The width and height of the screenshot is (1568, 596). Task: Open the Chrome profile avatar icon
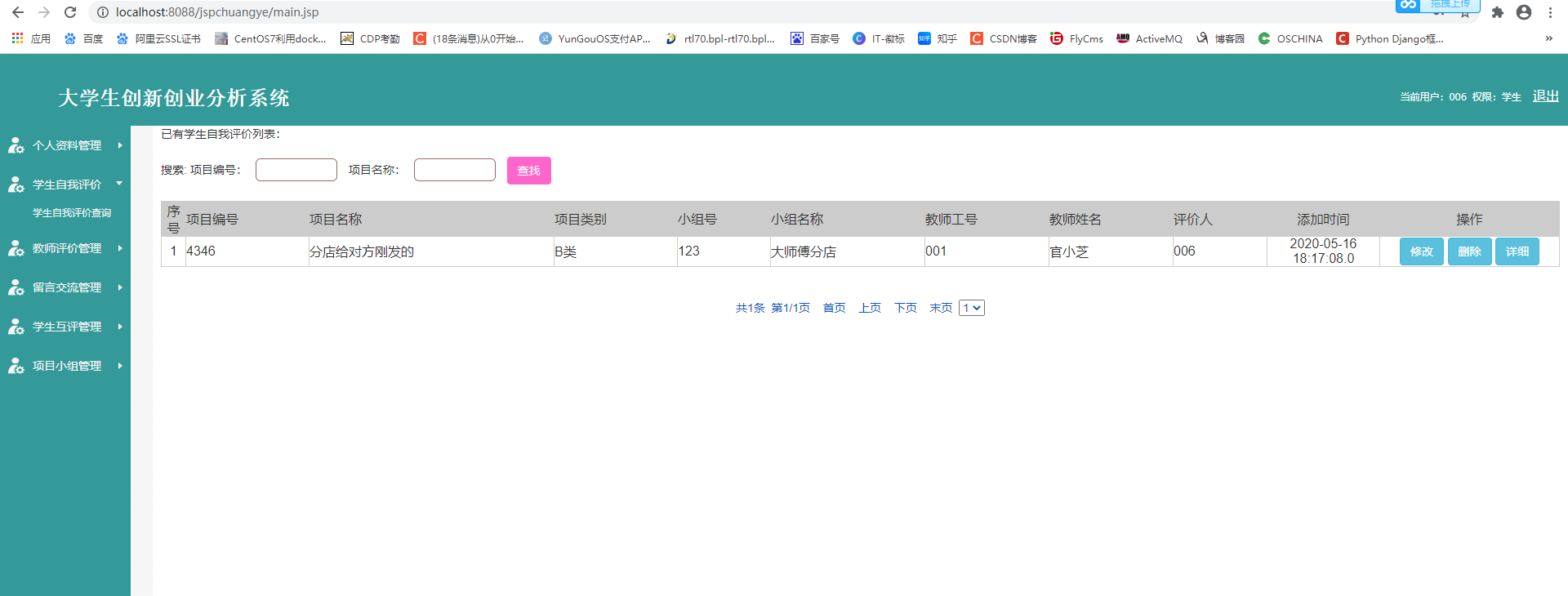[x=1523, y=12]
